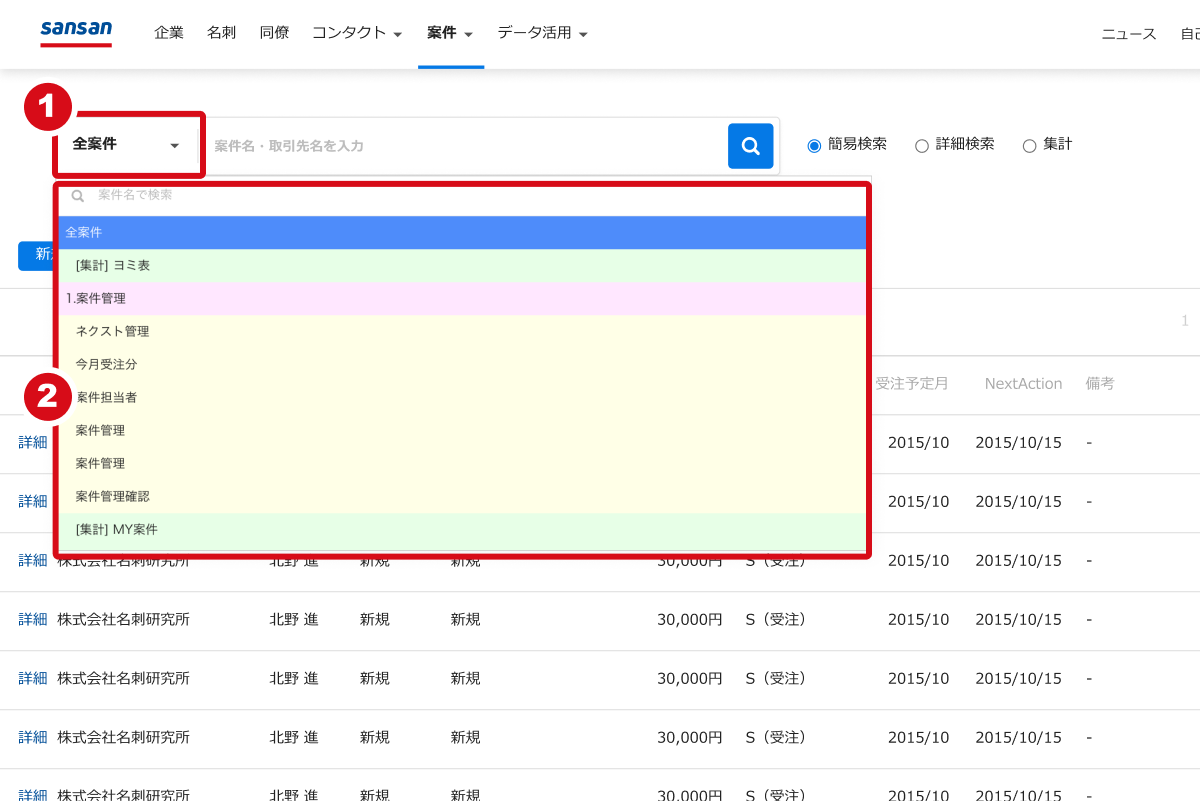Click the blue search magnifier button
Viewport: 1200px width, 801px height.
coord(750,145)
